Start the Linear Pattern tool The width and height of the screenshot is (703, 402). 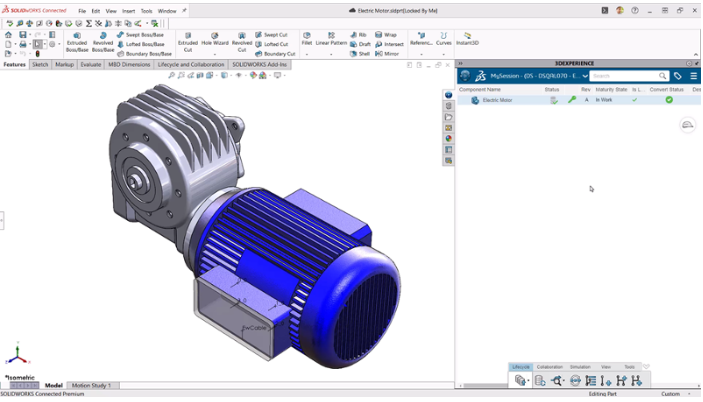pyautogui.click(x=331, y=39)
